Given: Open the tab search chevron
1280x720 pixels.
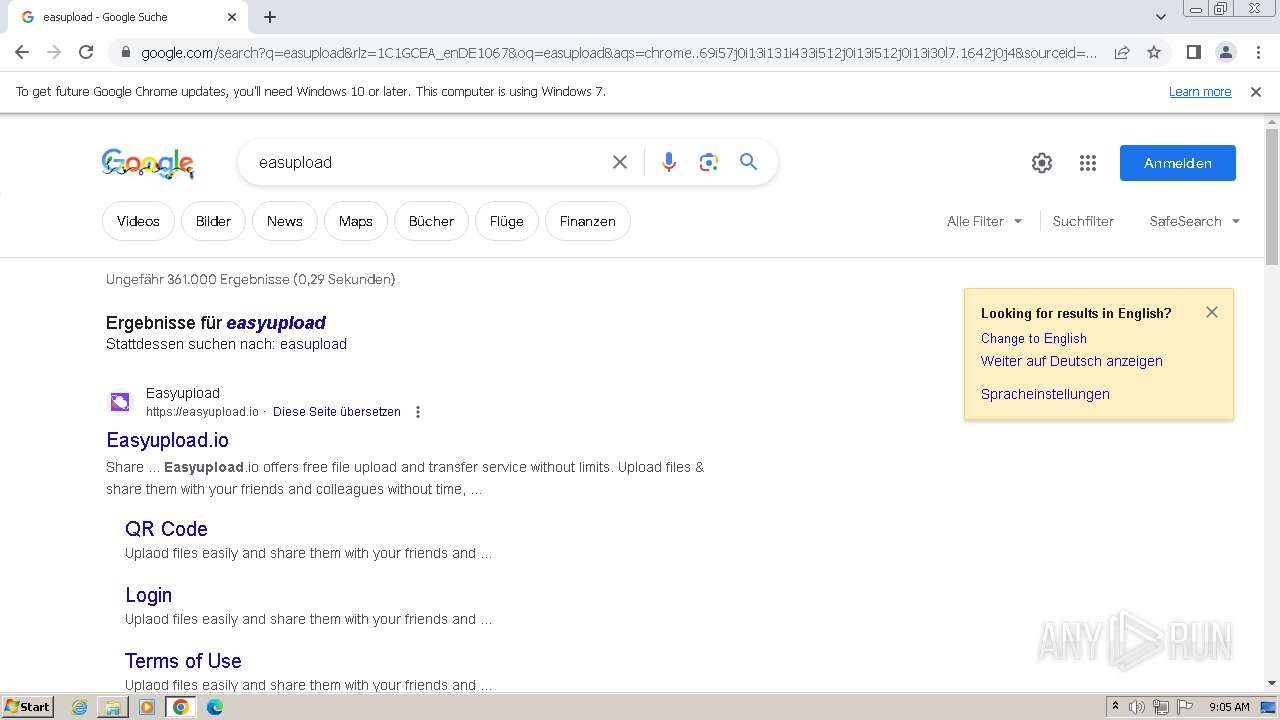Looking at the screenshot, I should 1161,17.
